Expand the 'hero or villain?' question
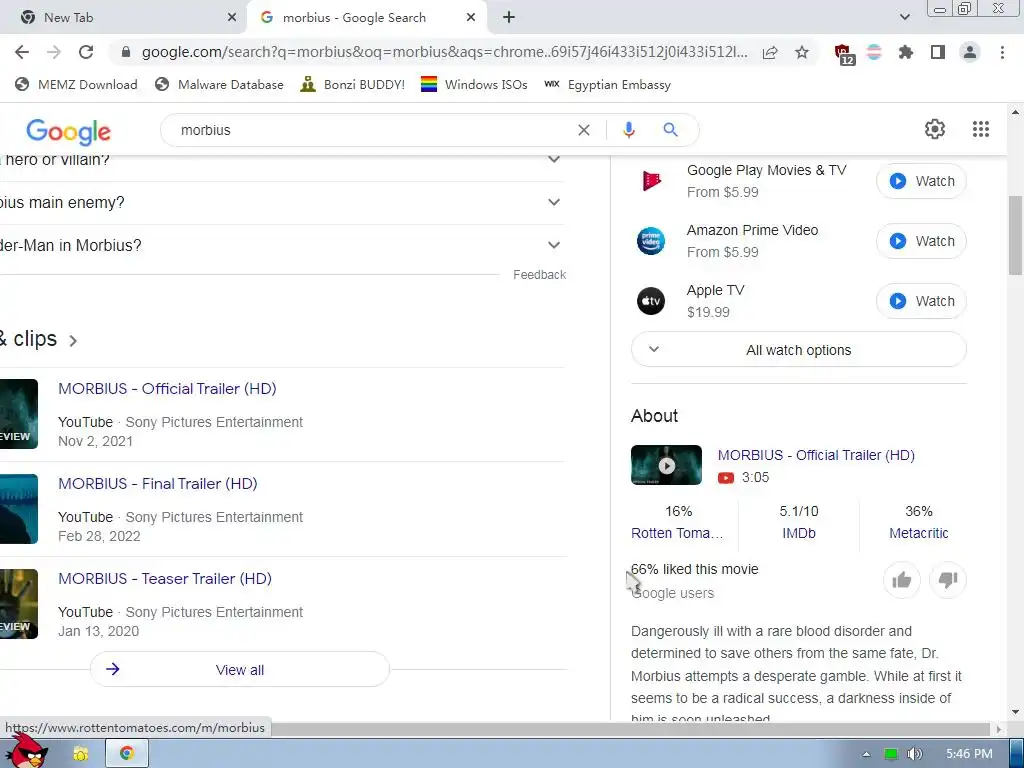1024x768 pixels. 554,159
